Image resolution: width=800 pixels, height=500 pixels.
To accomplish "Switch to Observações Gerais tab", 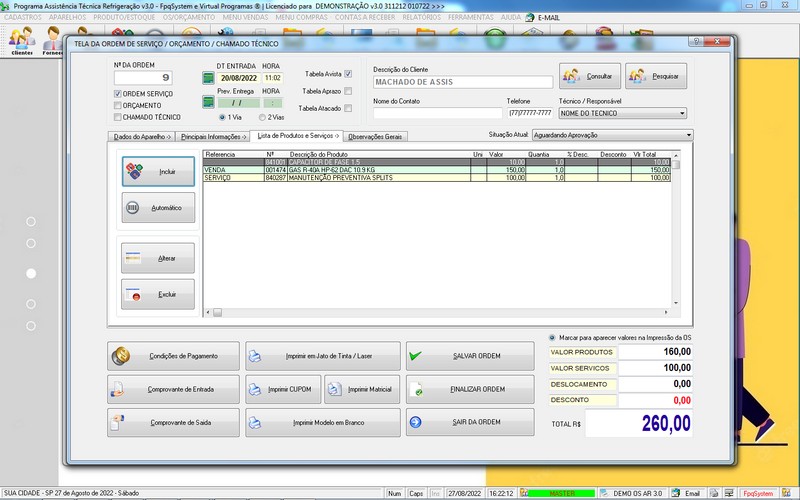I will tap(376, 137).
